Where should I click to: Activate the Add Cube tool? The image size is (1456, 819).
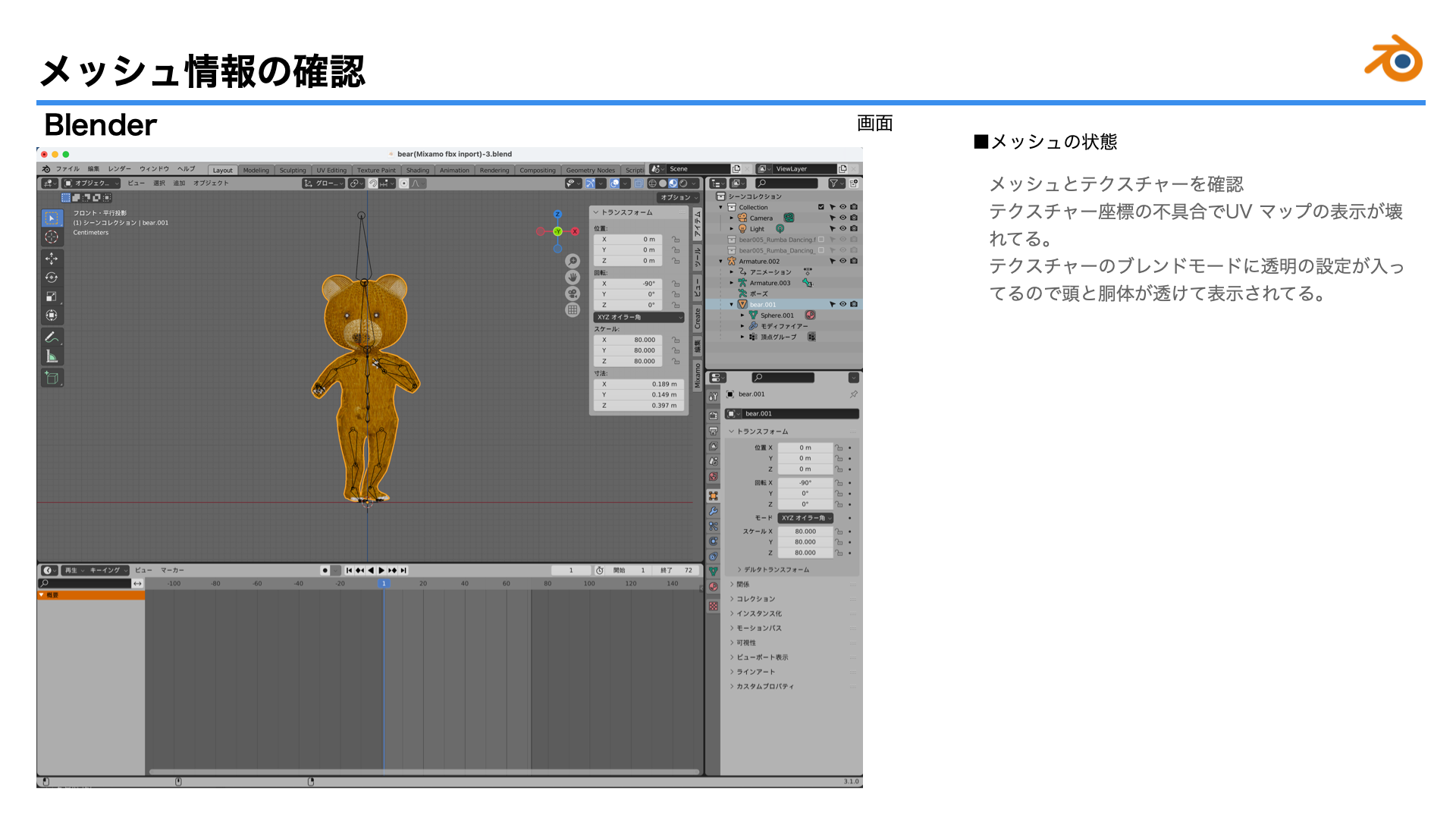point(52,378)
